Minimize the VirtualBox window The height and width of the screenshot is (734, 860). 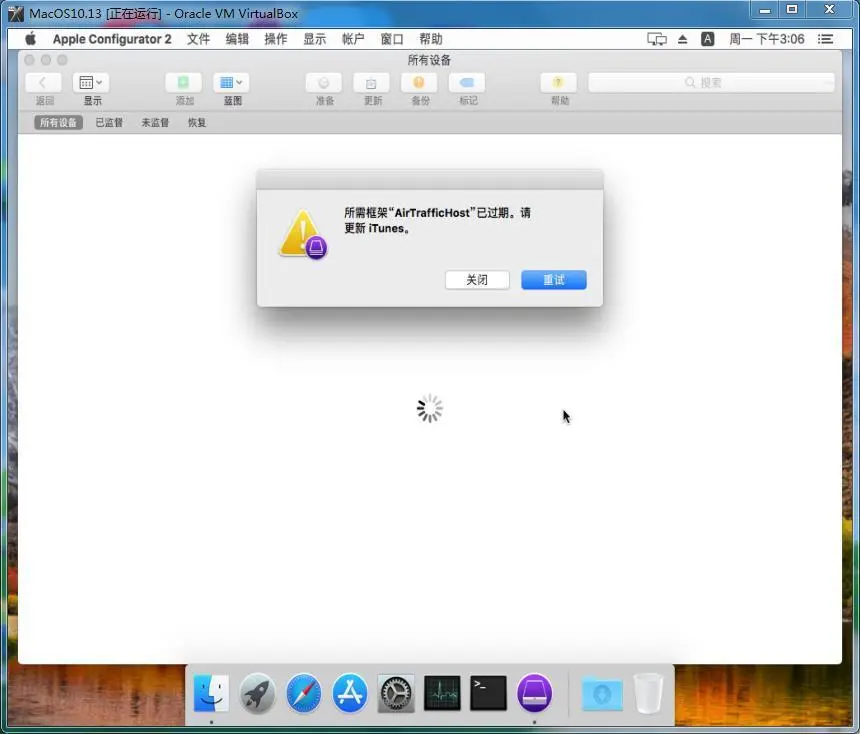point(766,10)
